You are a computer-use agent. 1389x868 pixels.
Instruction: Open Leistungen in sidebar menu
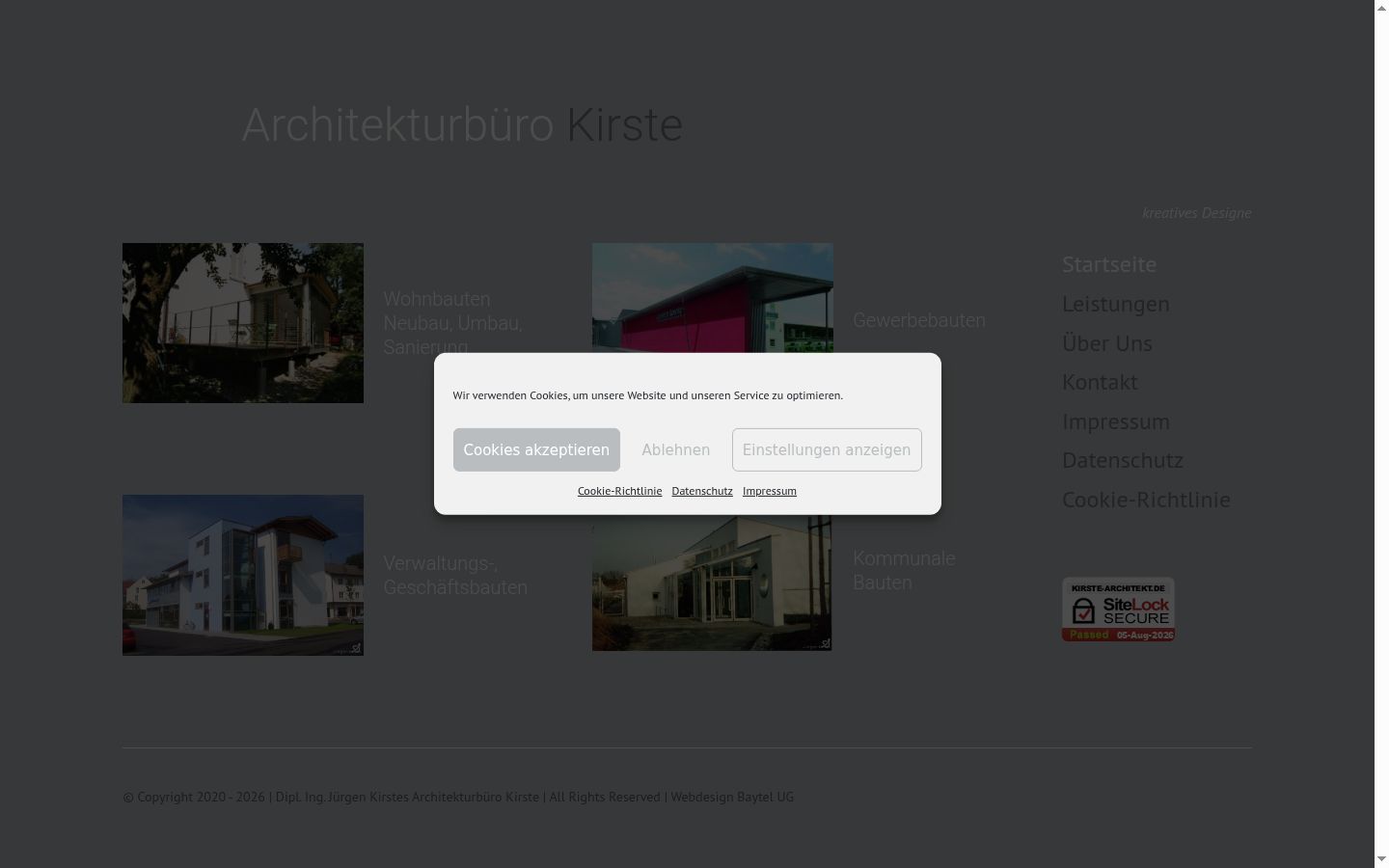tap(1116, 304)
